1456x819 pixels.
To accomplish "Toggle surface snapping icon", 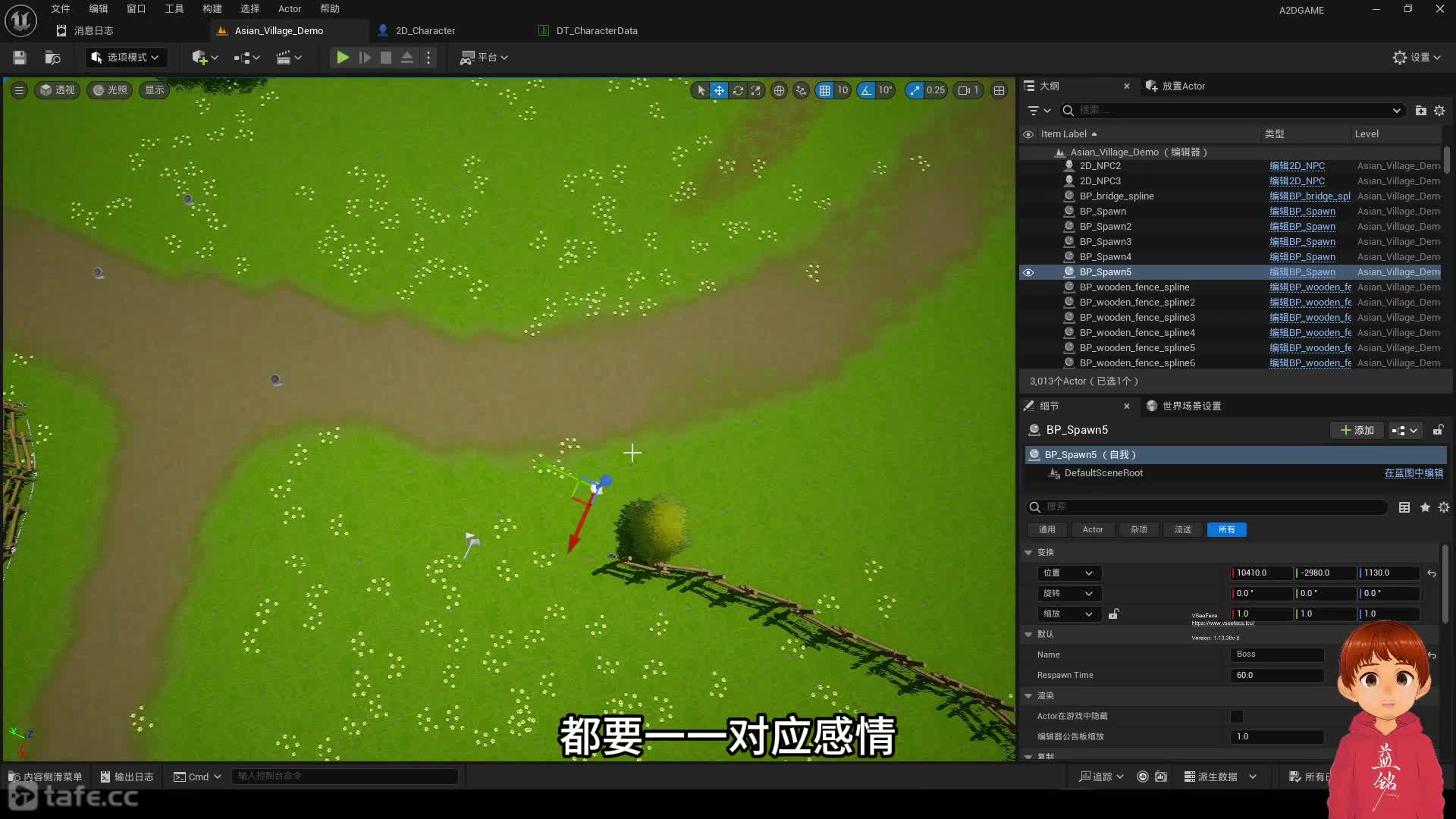I will tap(802, 90).
